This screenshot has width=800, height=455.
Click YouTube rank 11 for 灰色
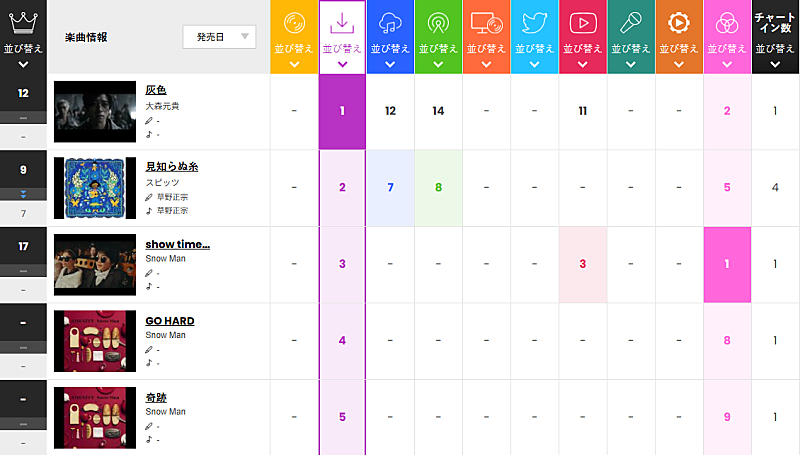tap(583, 111)
